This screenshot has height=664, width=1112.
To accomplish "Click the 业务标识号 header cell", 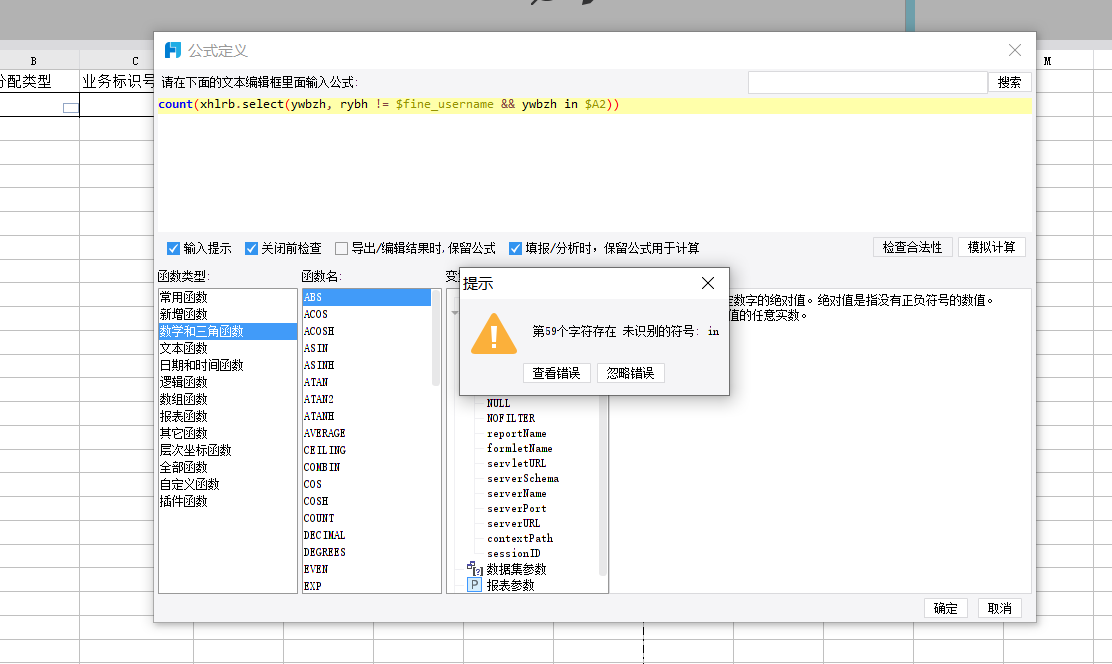I will click(117, 81).
